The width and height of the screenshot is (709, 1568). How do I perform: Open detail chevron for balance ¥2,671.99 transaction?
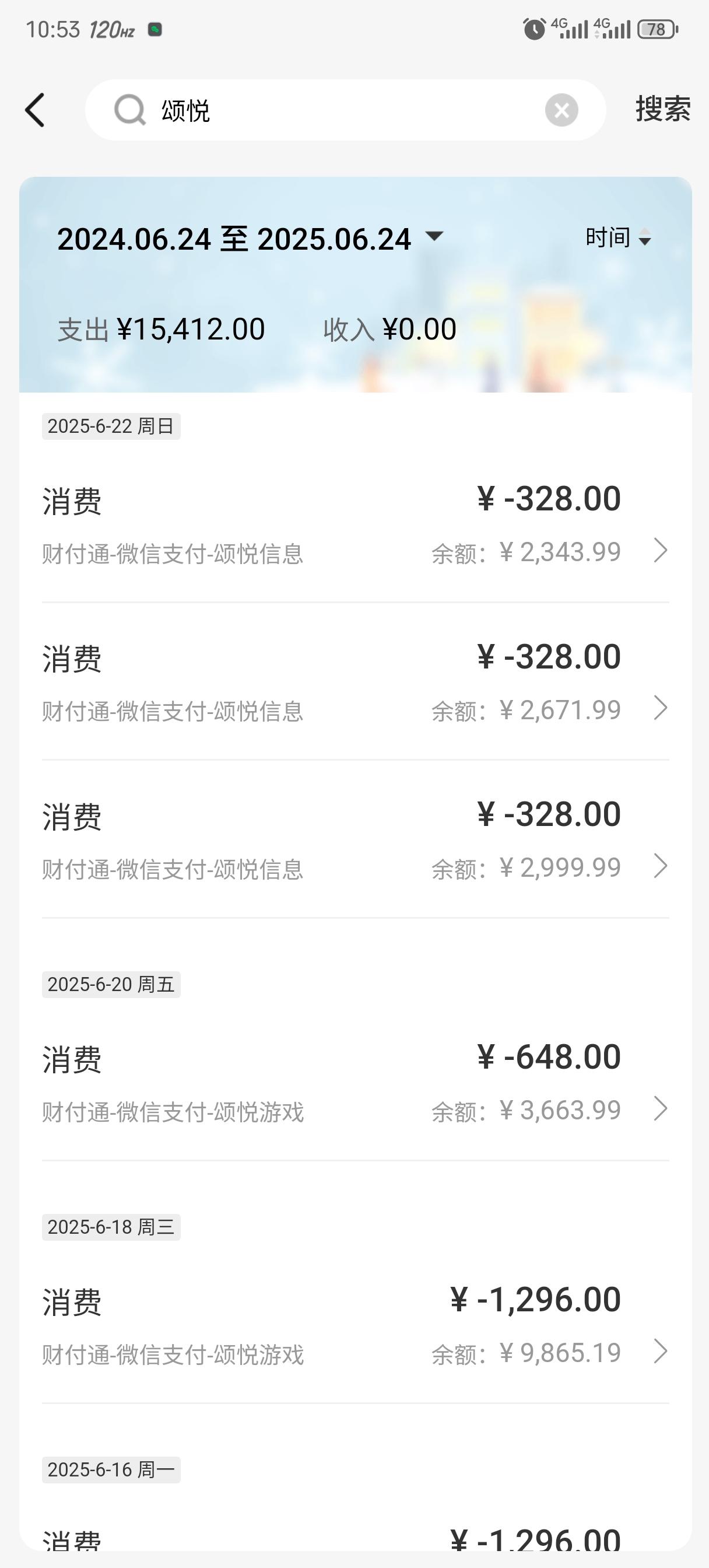660,708
